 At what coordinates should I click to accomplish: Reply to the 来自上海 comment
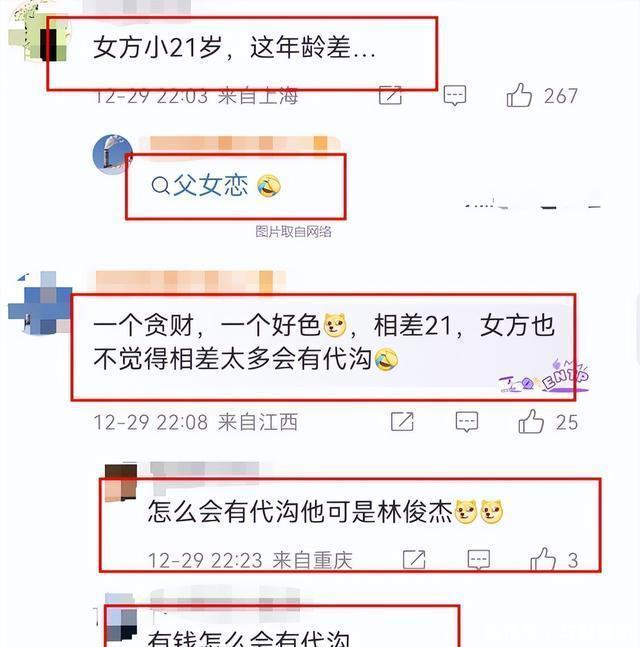(455, 96)
